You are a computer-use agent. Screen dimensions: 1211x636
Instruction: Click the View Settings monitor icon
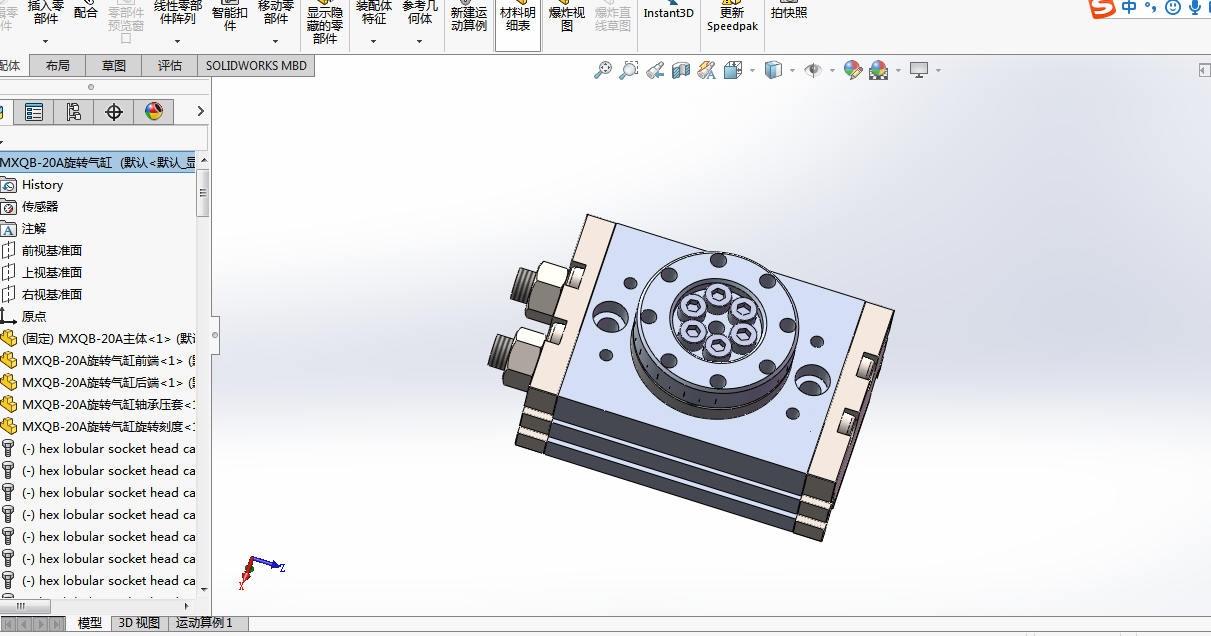tap(919, 70)
